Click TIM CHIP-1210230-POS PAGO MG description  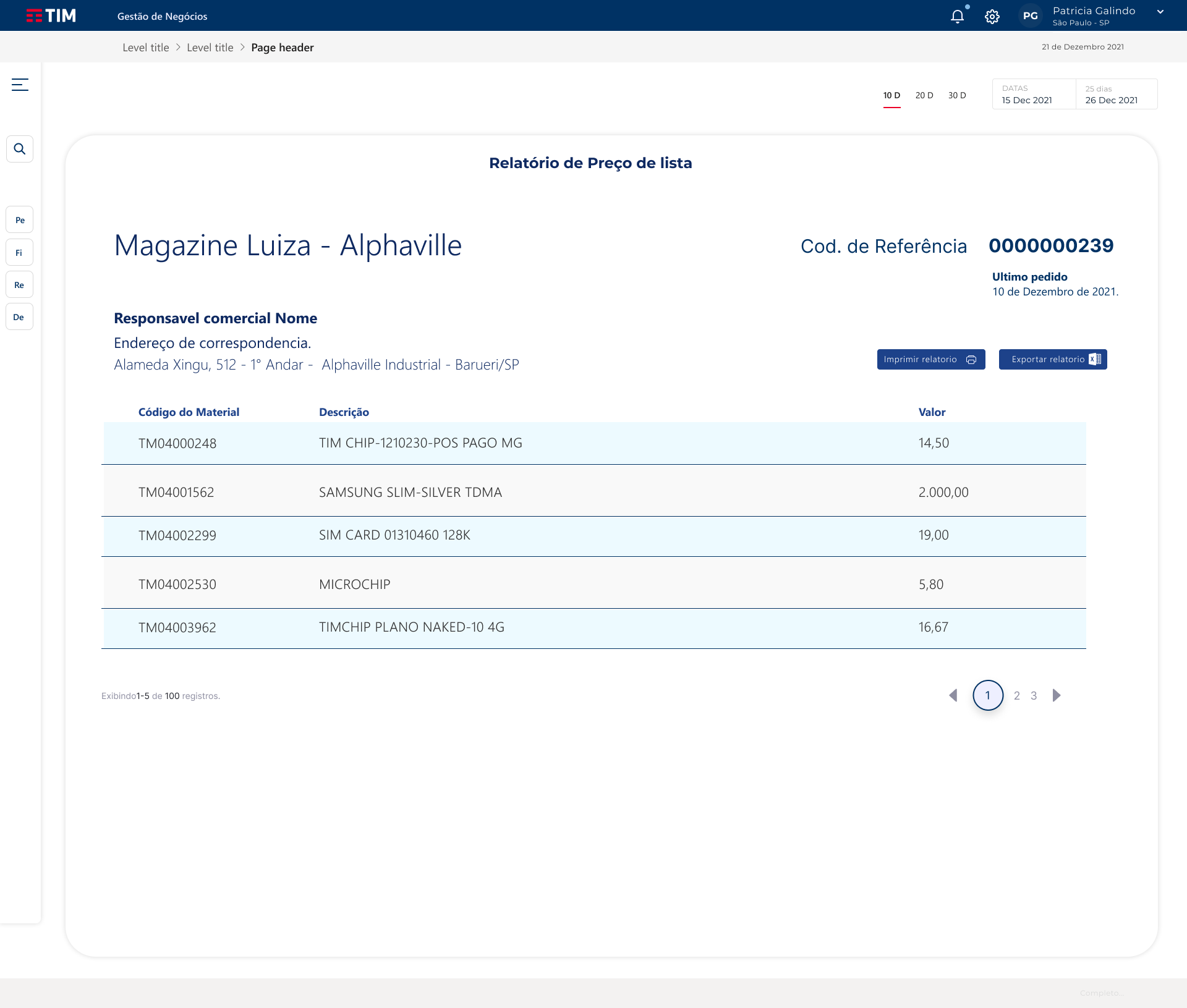point(420,443)
